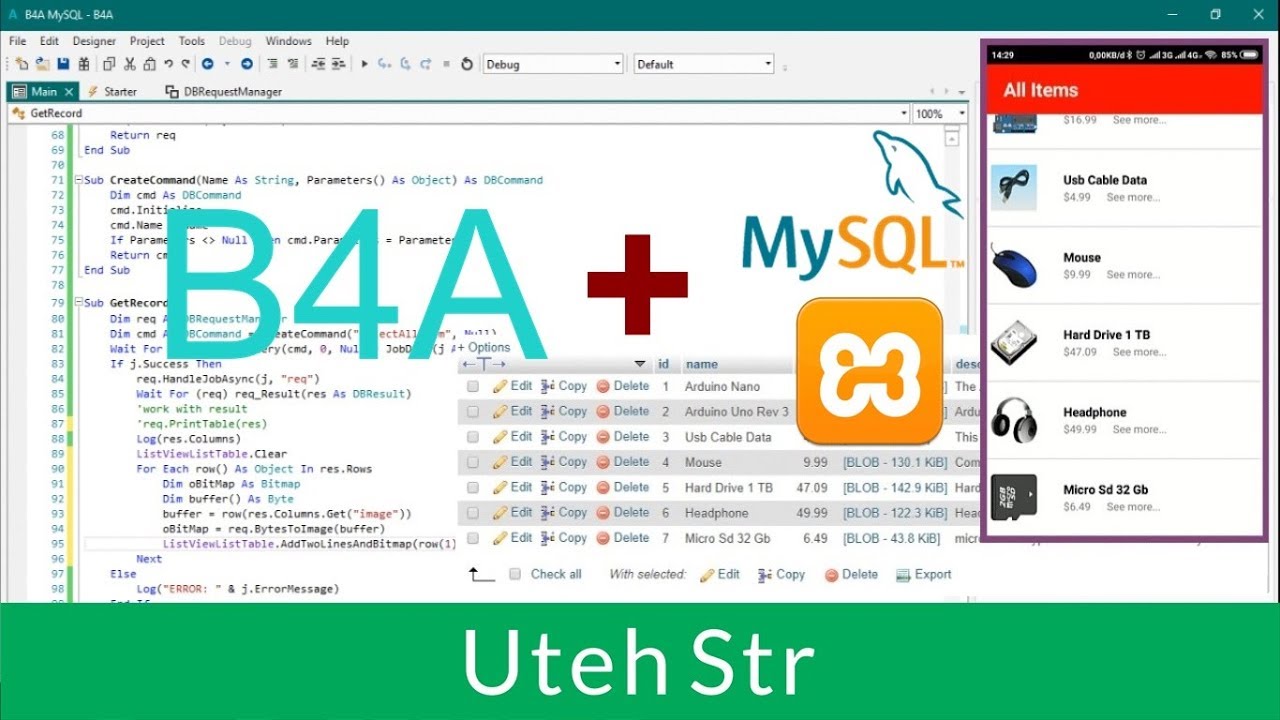Click the Restart circular arrow icon

(466, 64)
